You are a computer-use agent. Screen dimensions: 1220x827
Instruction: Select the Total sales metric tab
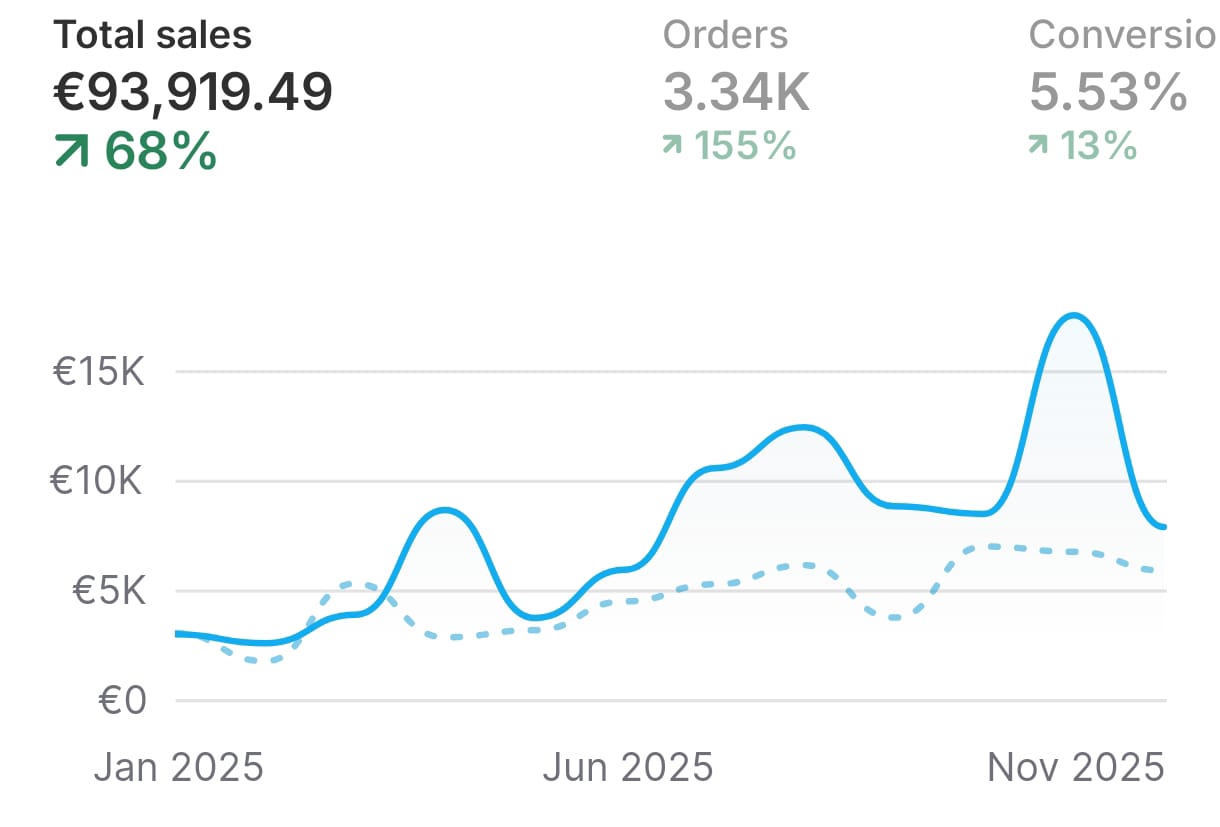[x=152, y=35]
